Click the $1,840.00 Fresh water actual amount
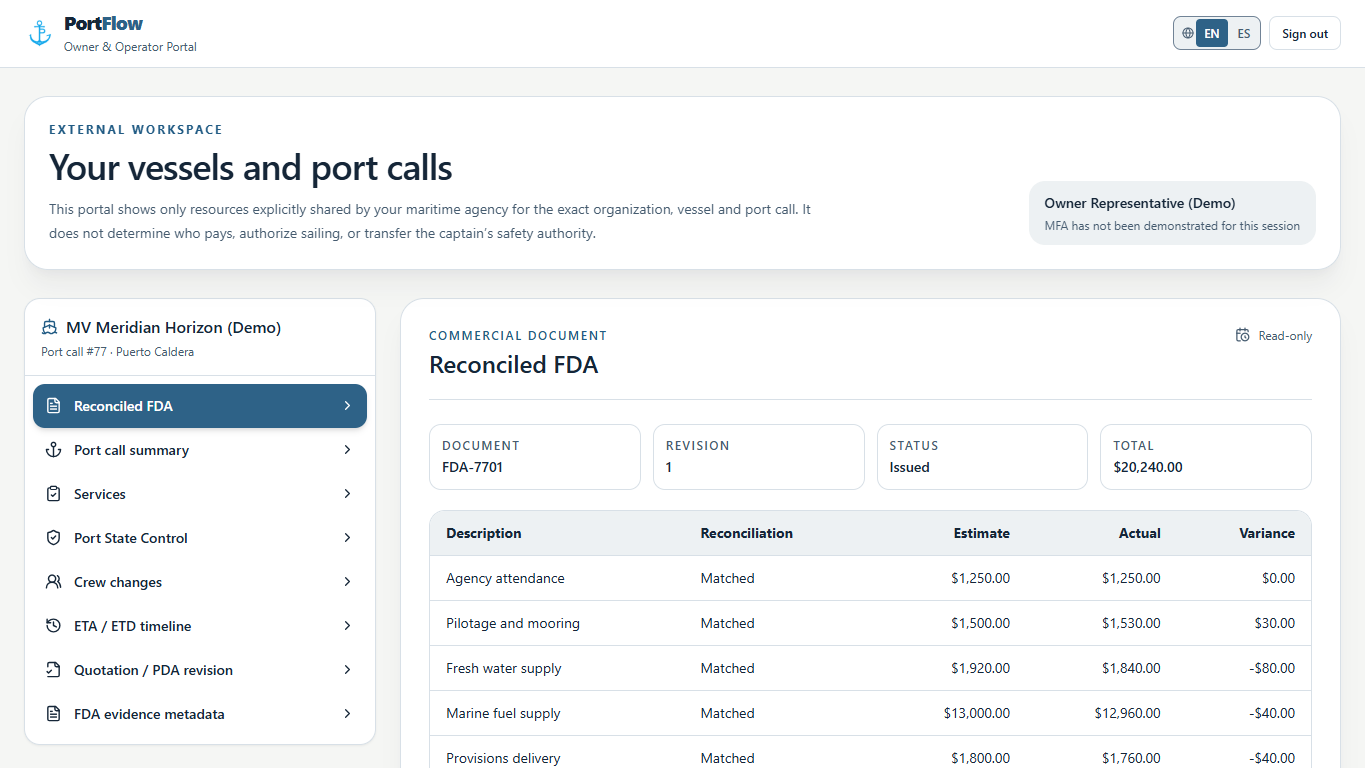Image resolution: width=1365 pixels, height=768 pixels. [x=1131, y=668]
